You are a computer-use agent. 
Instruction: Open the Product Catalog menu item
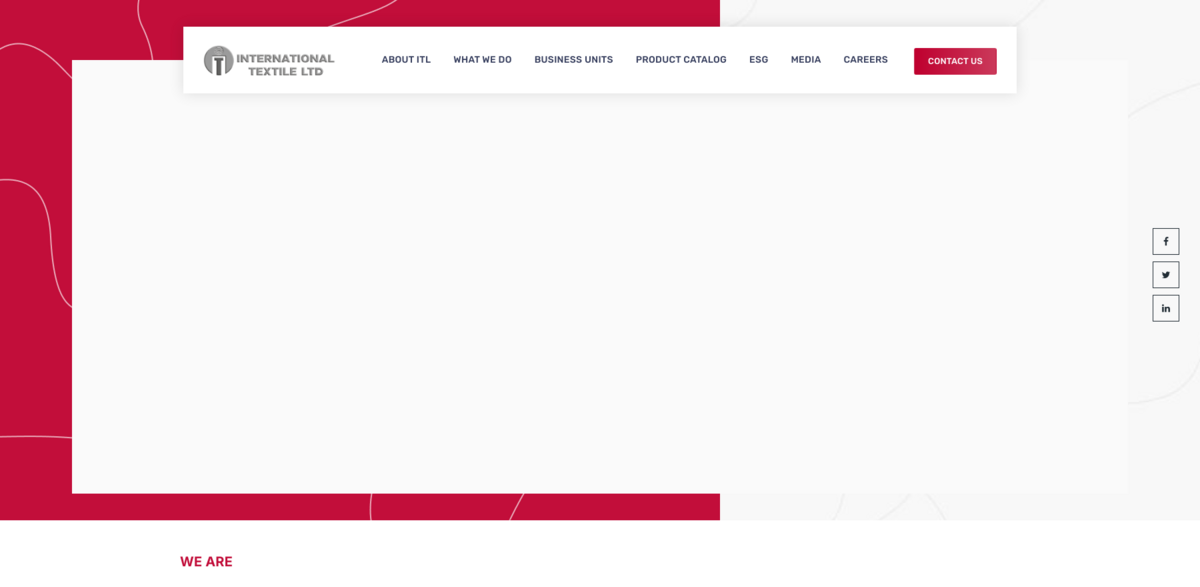click(x=681, y=60)
